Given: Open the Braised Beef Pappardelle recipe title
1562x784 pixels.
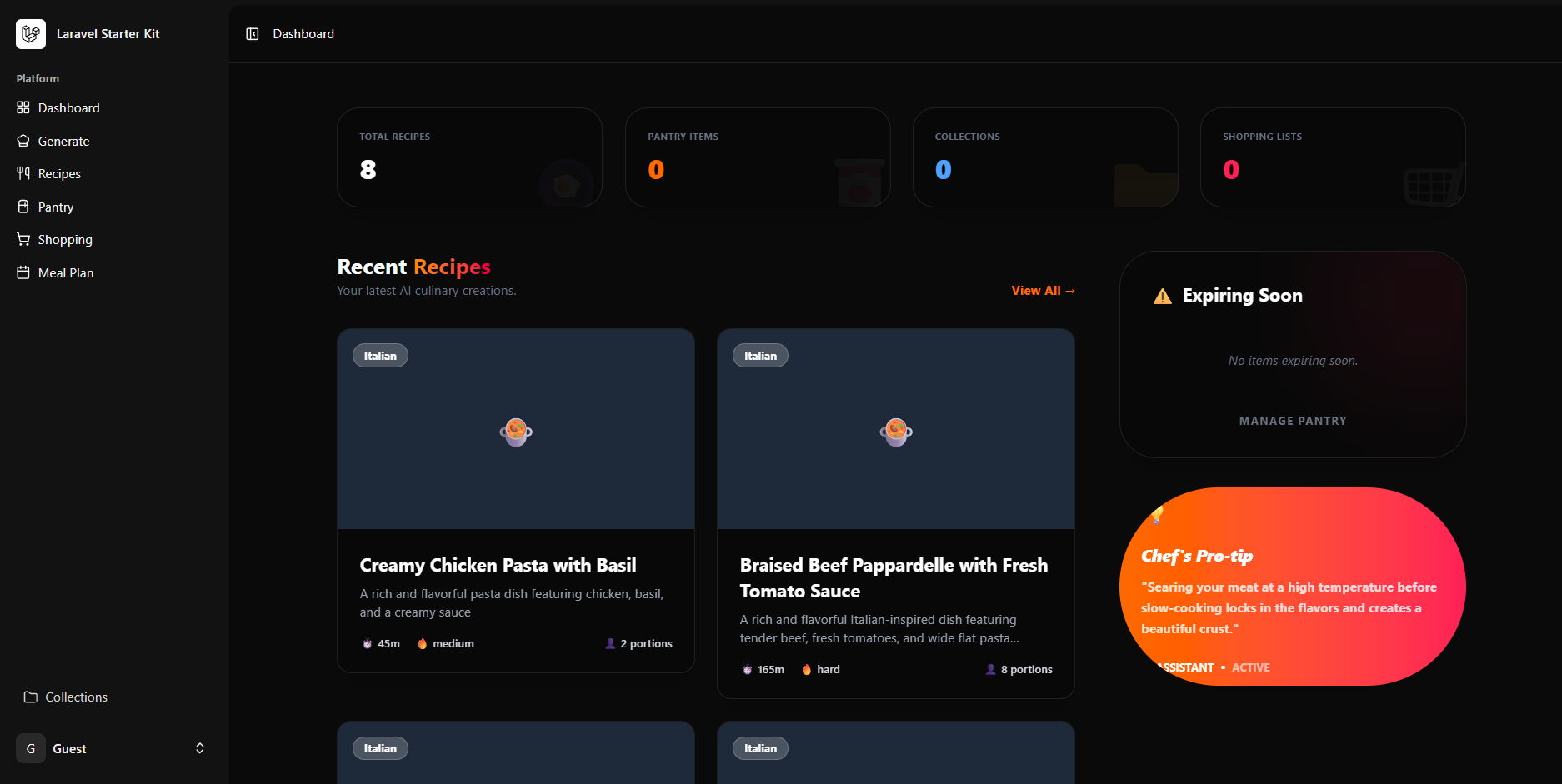Looking at the screenshot, I should pyautogui.click(x=894, y=577).
